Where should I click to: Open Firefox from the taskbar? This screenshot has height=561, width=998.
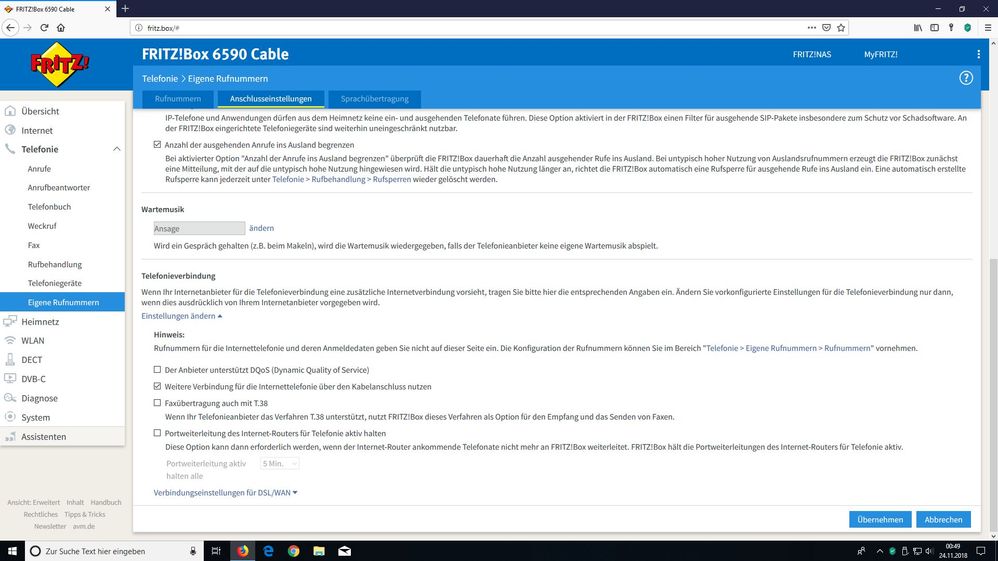point(242,551)
